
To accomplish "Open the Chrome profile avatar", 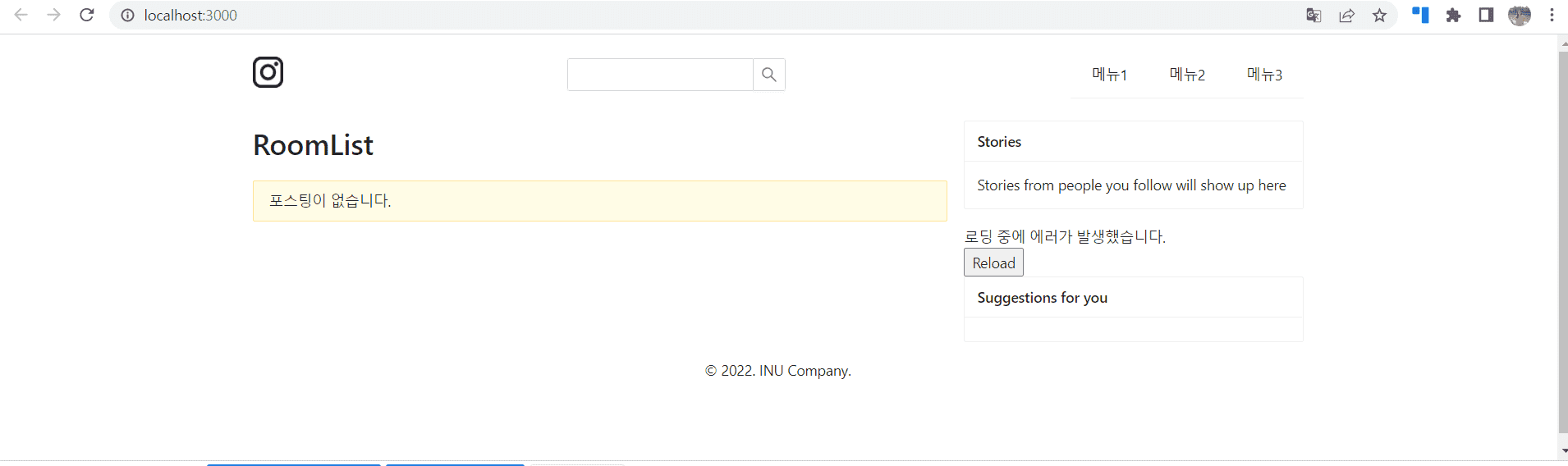I will coord(1520,15).
